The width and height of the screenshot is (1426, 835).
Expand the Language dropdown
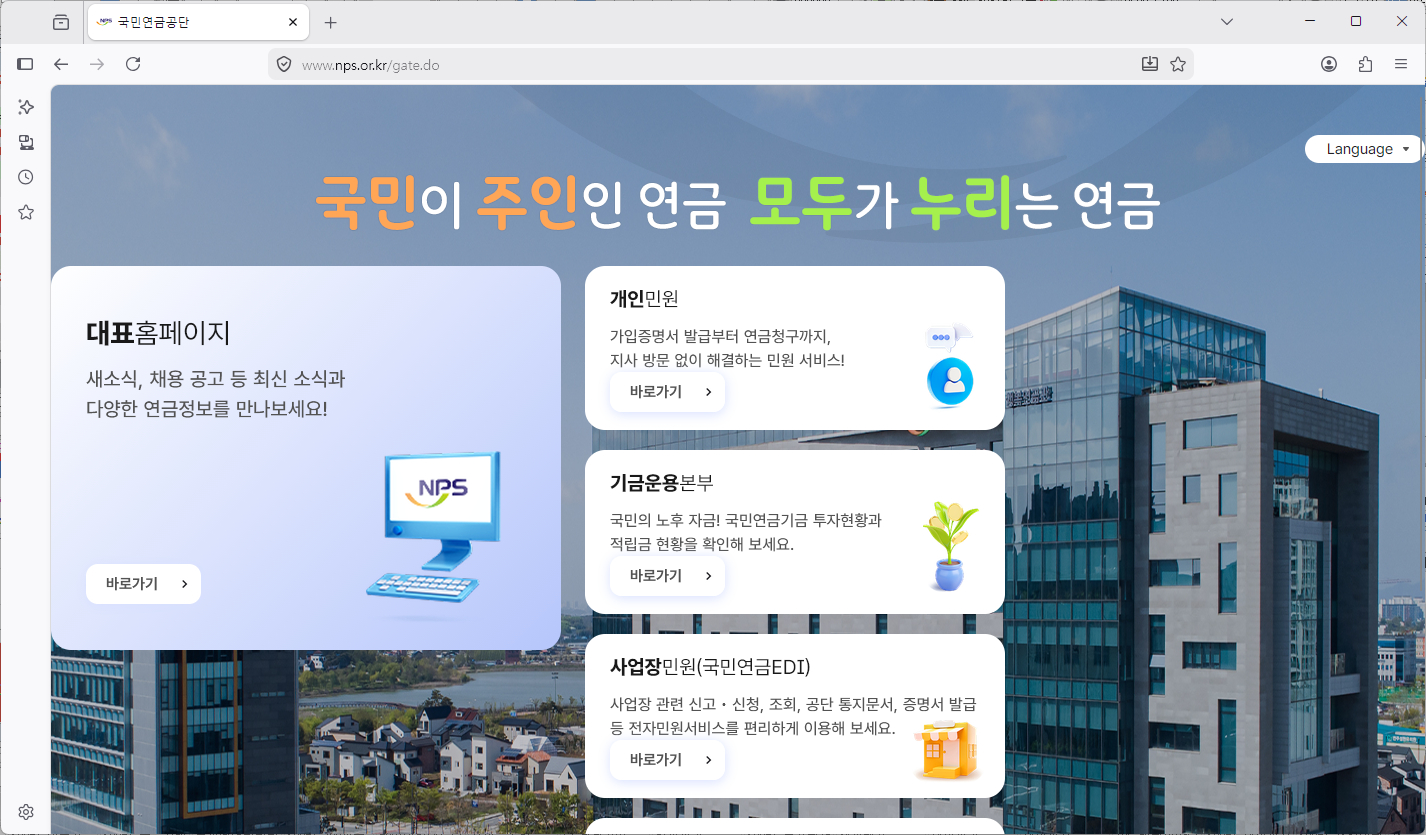tap(1363, 149)
